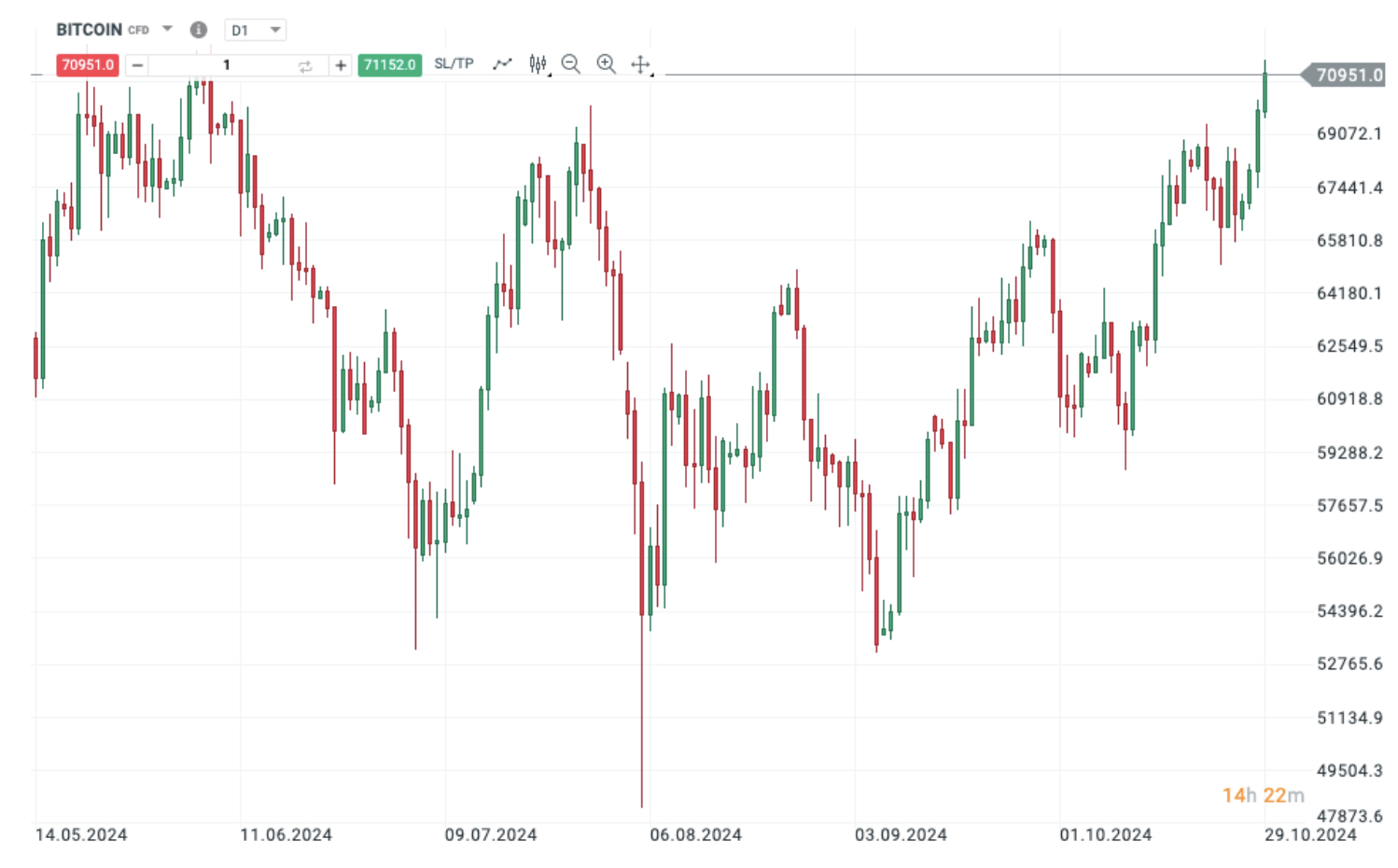Click the quantity input field showing 1

pos(226,65)
